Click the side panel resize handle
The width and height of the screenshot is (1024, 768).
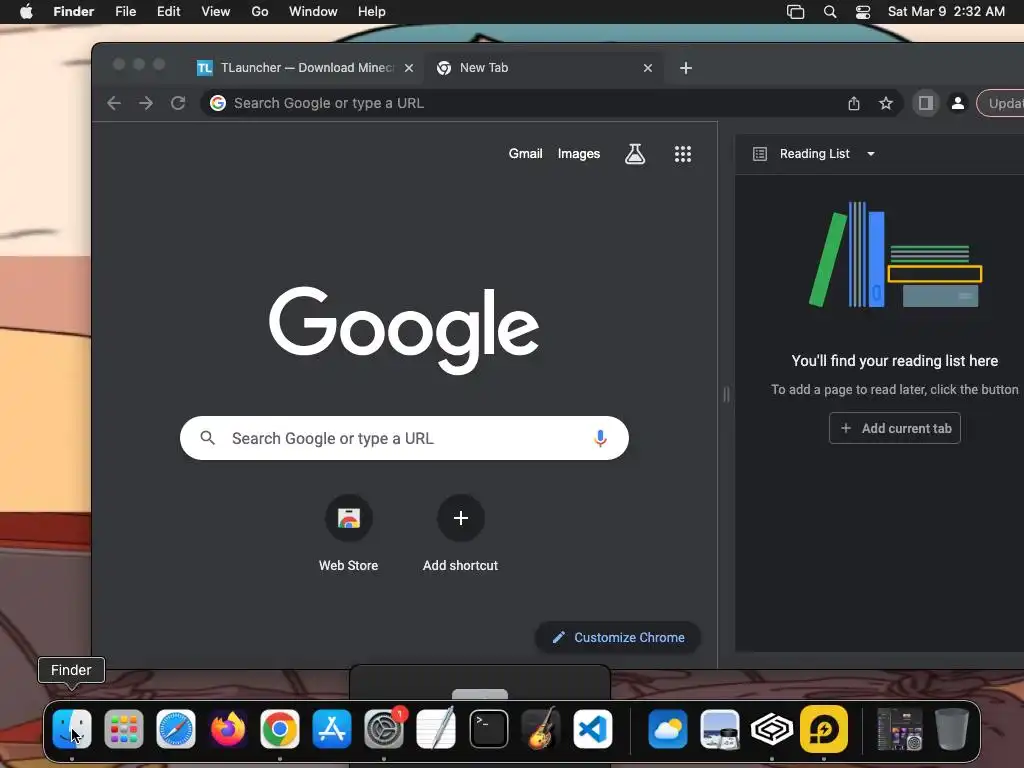point(726,394)
